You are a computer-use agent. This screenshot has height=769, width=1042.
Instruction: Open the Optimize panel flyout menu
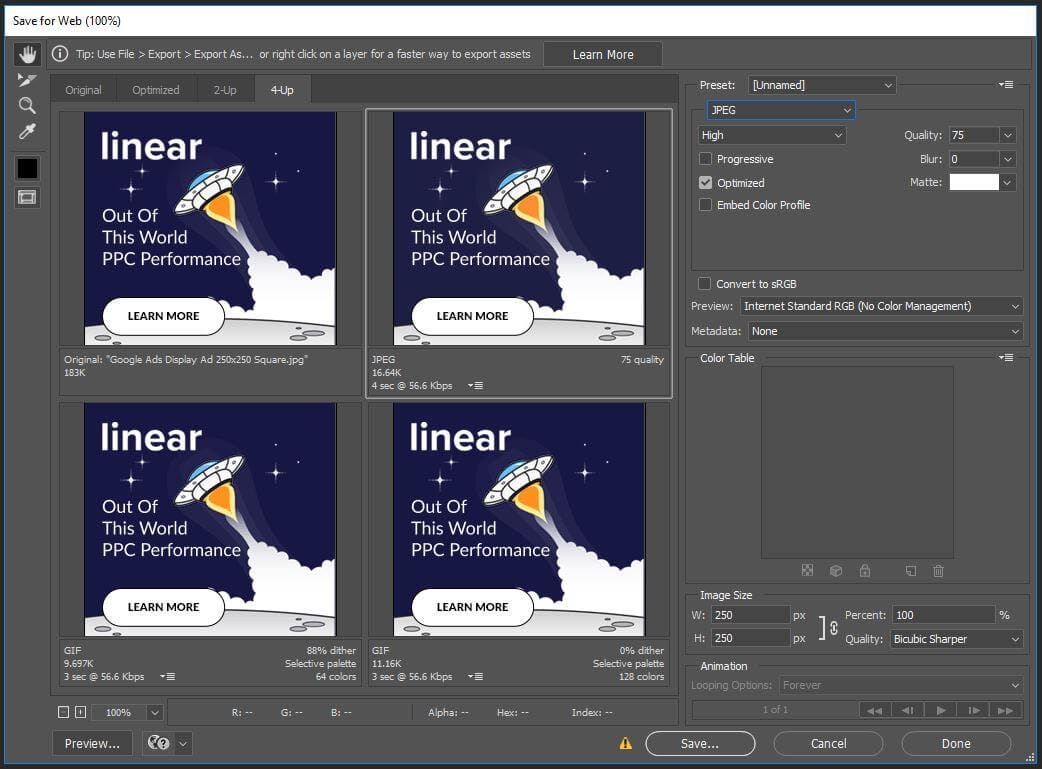click(1006, 85)
